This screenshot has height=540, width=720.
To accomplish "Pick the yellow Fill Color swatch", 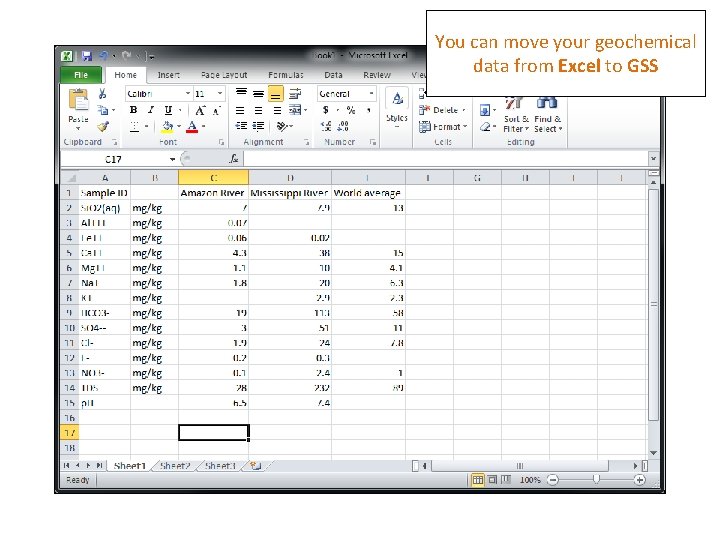I will tap(168, 126).
